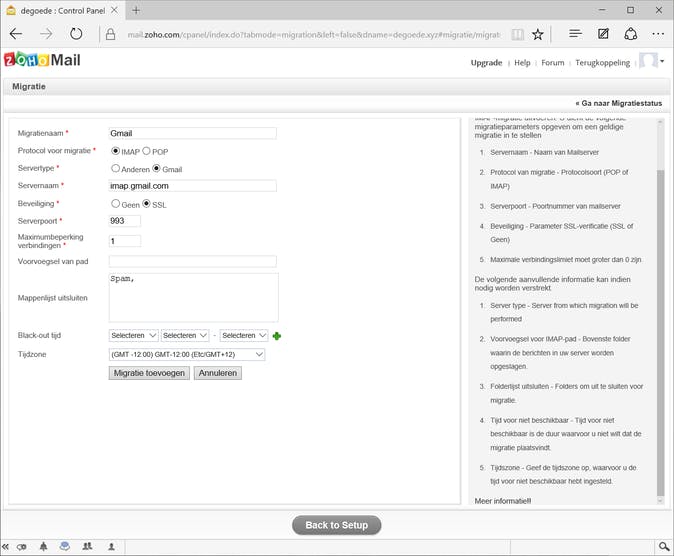Click the Zoho Mail logo
This screenshot has width=674, height=556.
point(42,59)
